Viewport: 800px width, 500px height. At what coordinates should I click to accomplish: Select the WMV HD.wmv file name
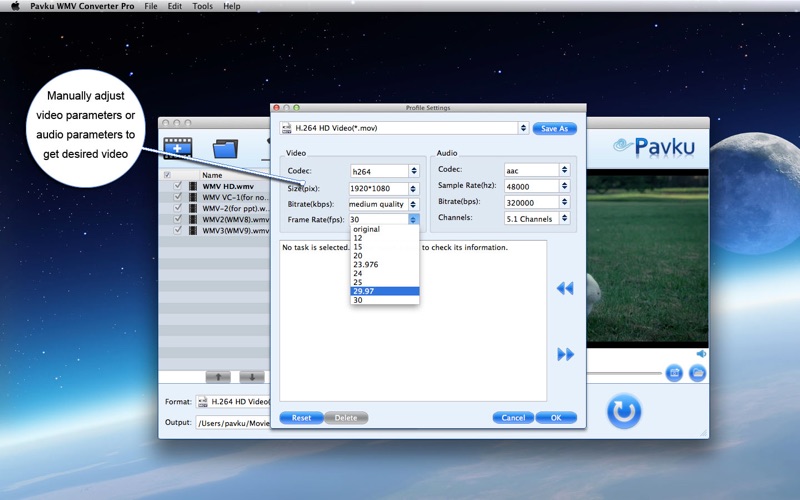(x=228, y=186)
